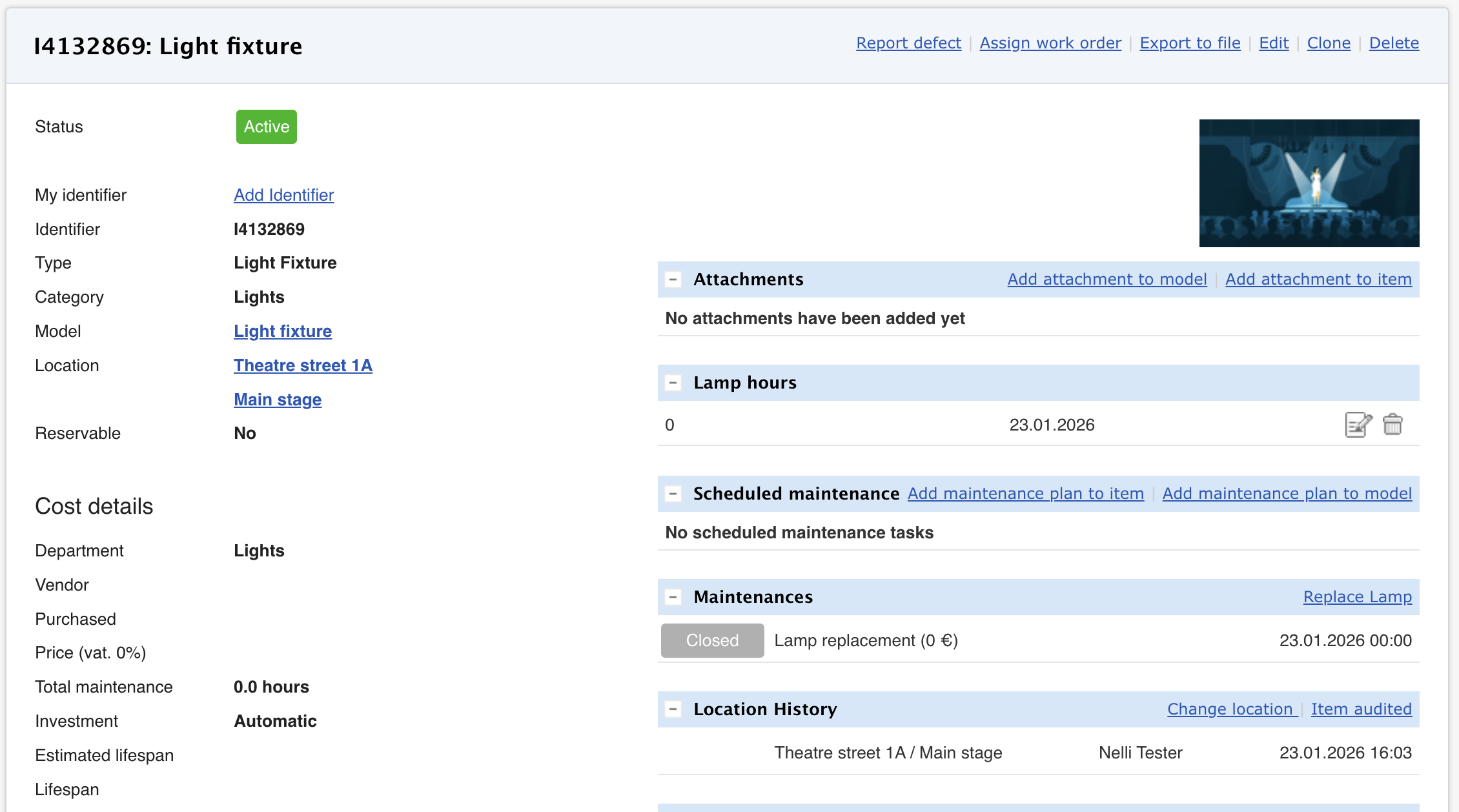Open Assign work order
The width and height of the screenshot is (1459, 812).
(1050, 43)
